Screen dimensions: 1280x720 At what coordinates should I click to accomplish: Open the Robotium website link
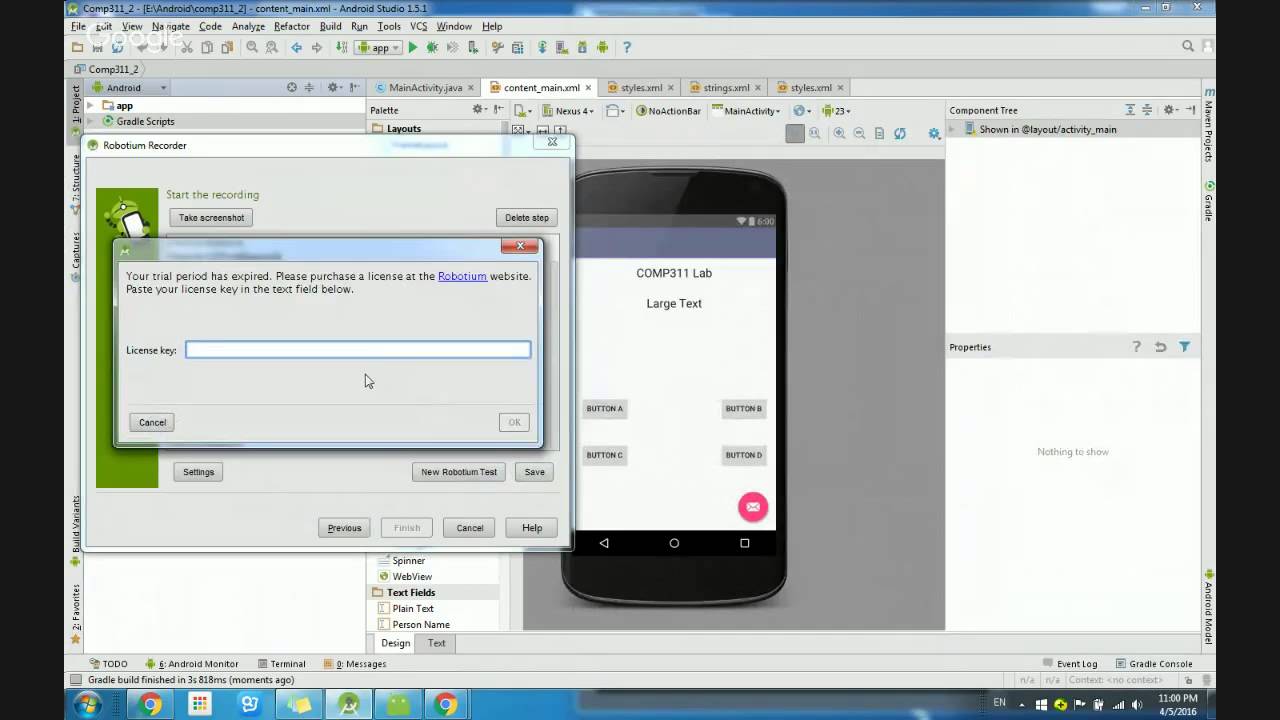462,276
